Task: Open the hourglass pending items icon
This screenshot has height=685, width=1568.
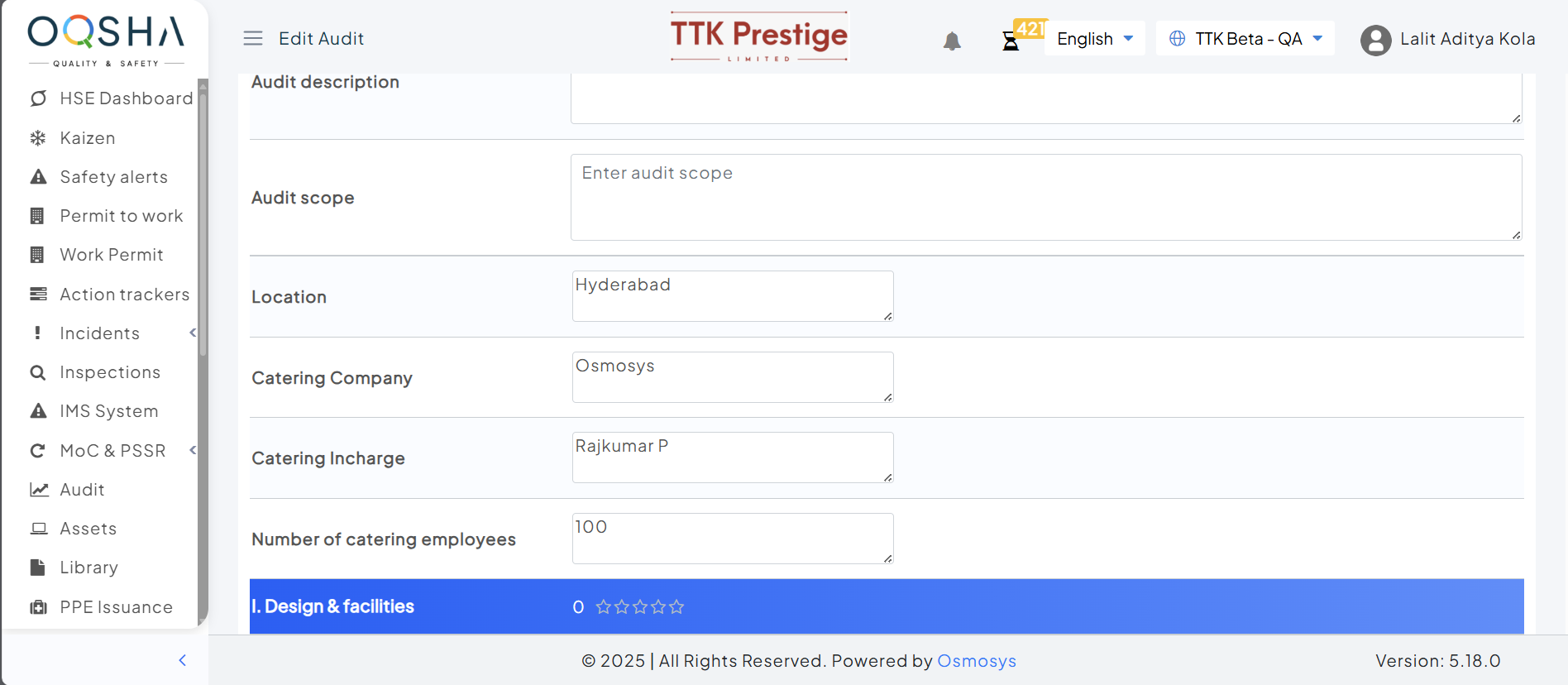Action: coord(1011,41)
